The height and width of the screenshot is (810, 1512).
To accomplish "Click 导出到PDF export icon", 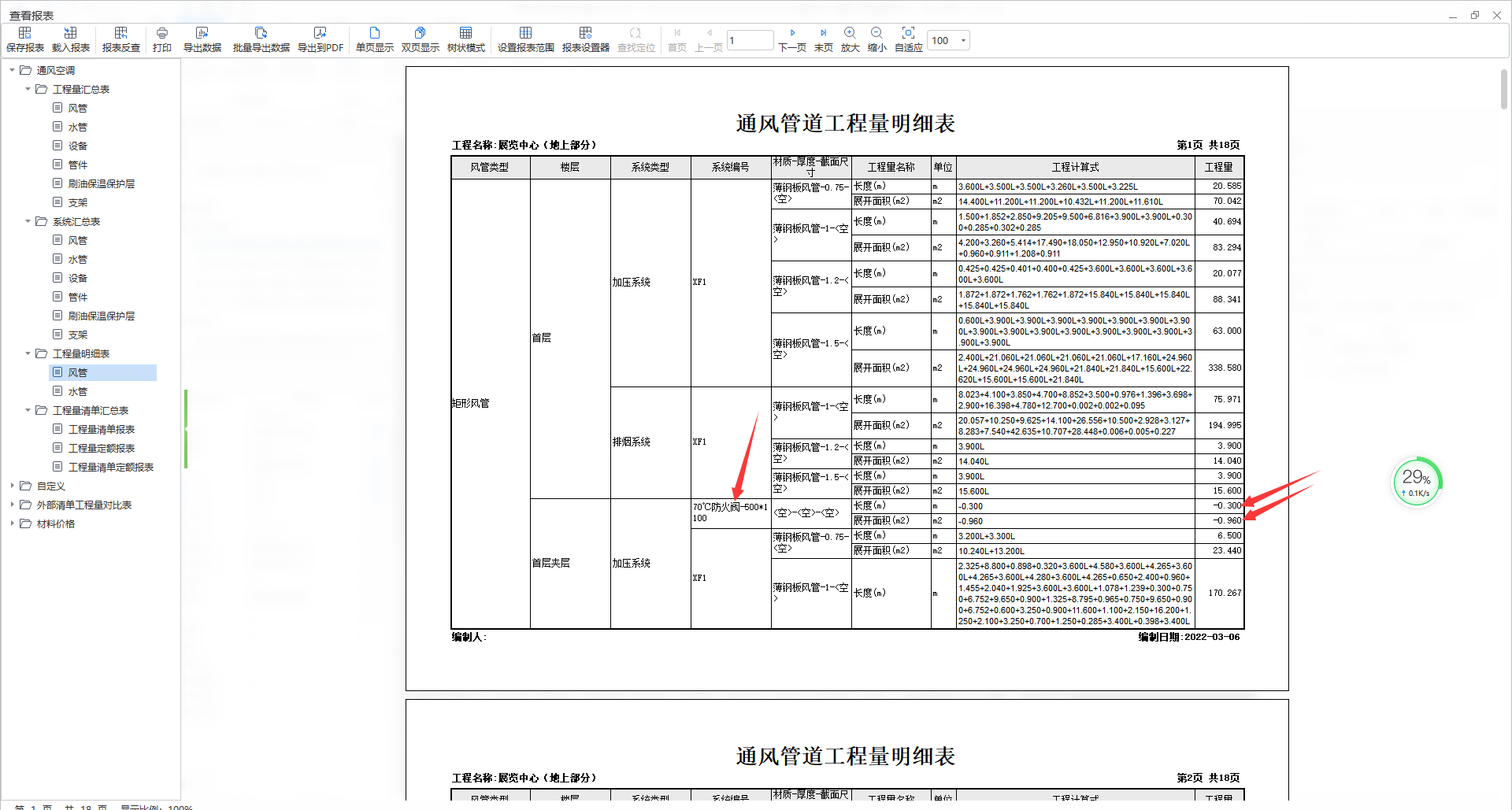I will tap(321, 33).
